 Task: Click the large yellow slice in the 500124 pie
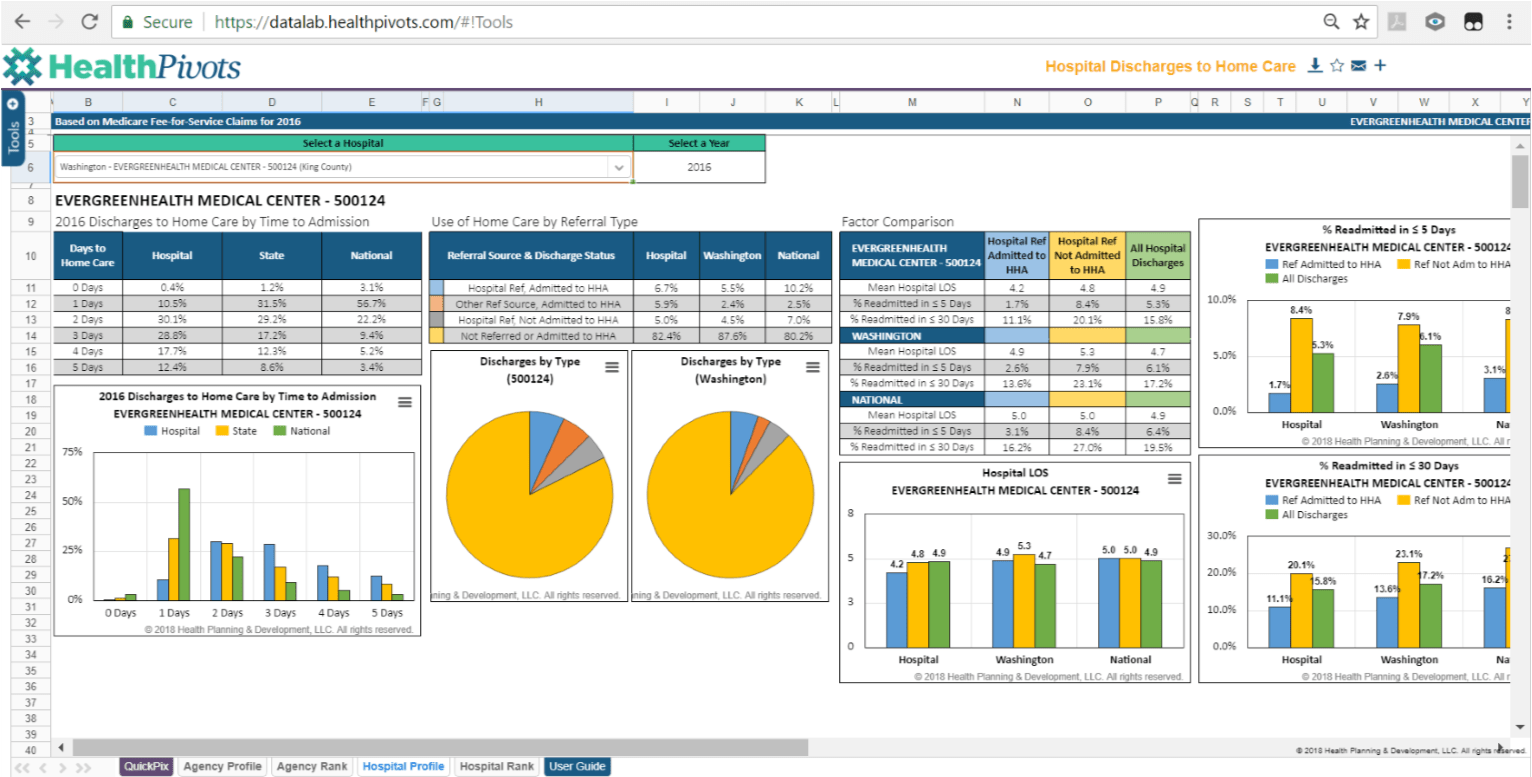tap(520, 520)
